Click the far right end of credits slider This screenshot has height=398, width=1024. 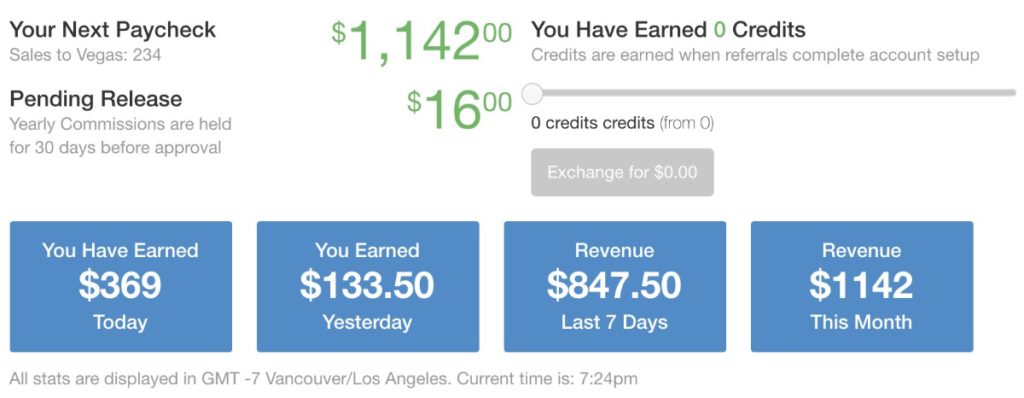click(x=1012, y=93)
